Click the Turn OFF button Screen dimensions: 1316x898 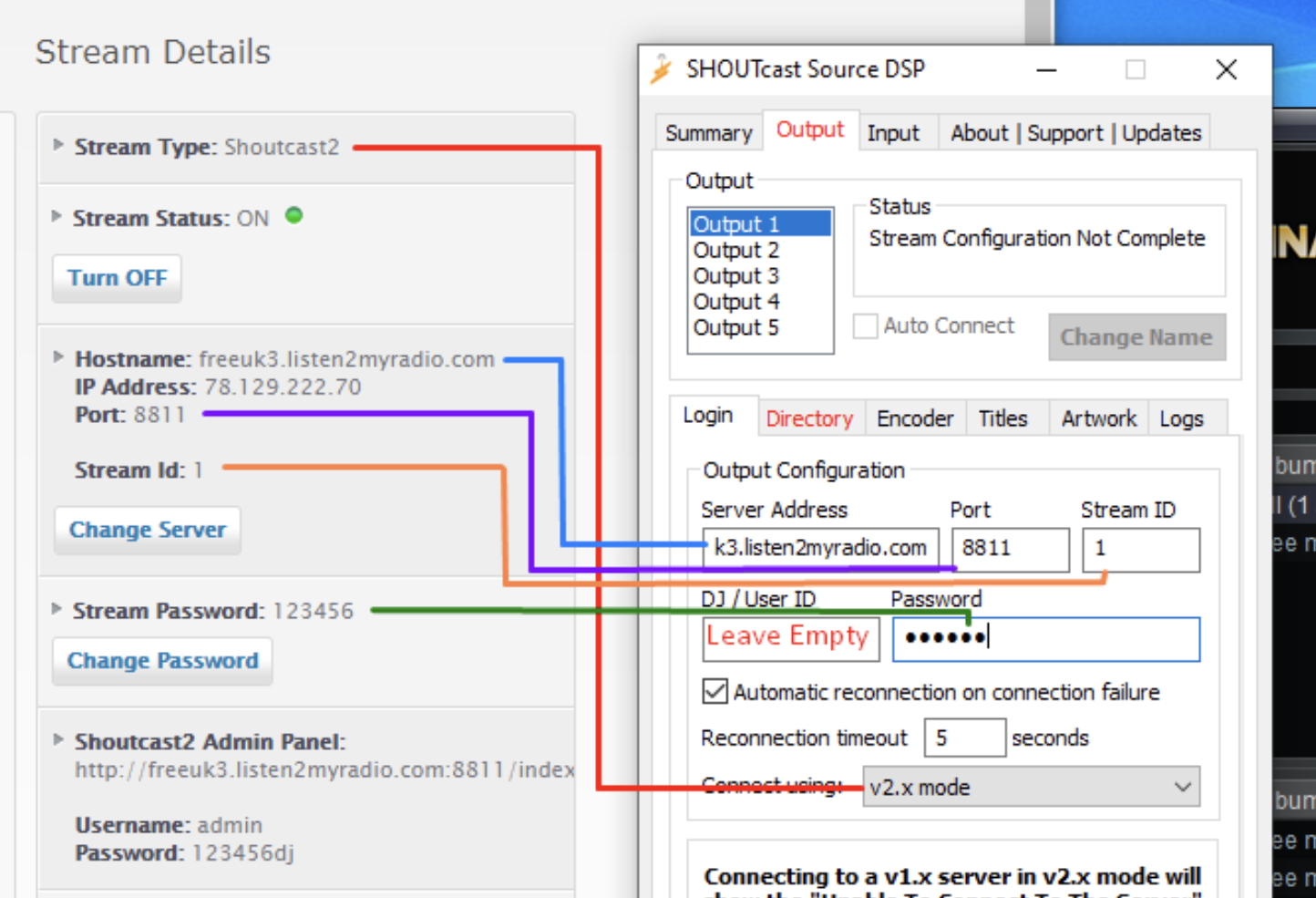pyautogui.click(x=118, y=278)
